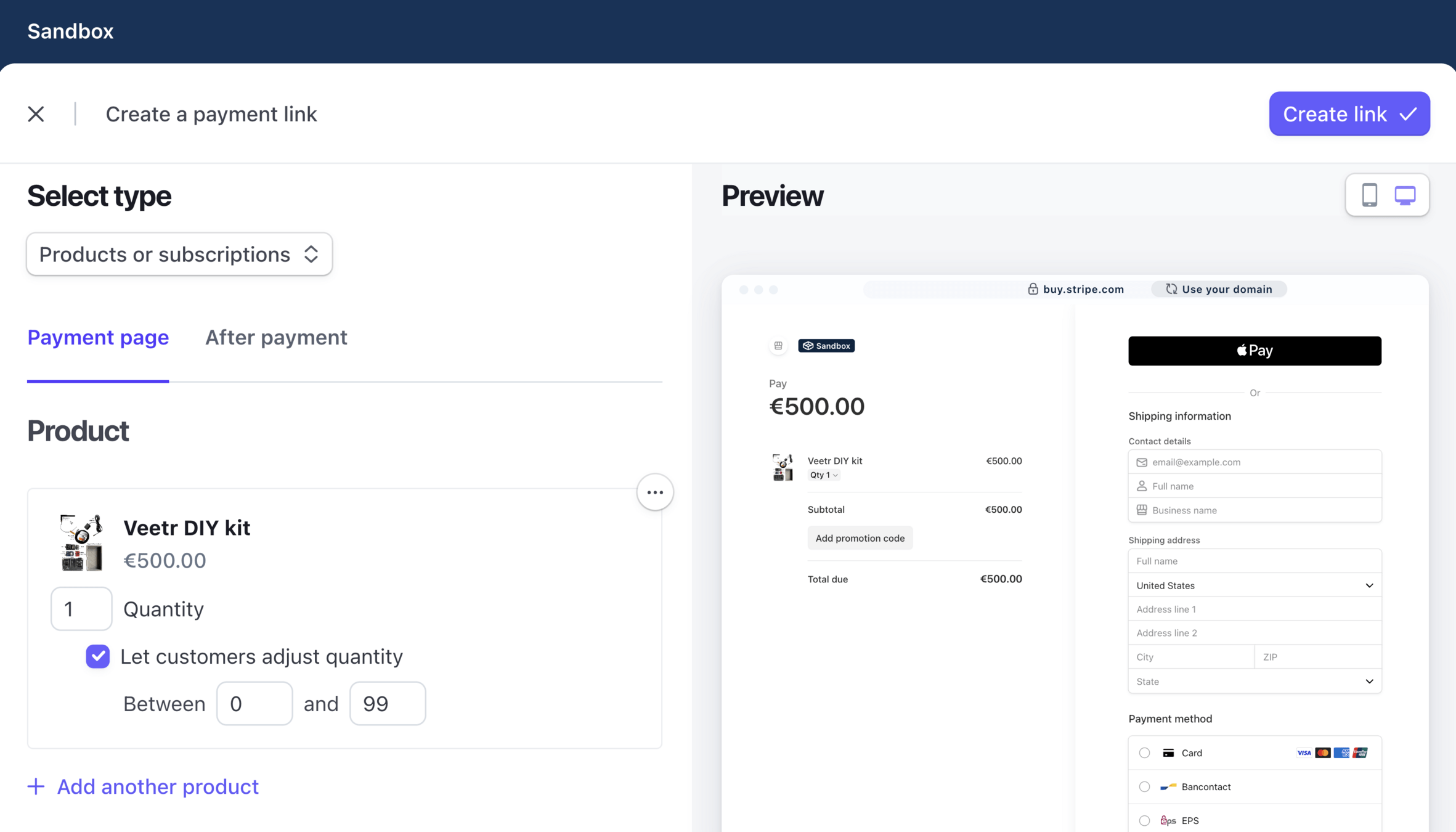
Task: Switch the preview to mobile view
Action: (x=1369, y=195)
